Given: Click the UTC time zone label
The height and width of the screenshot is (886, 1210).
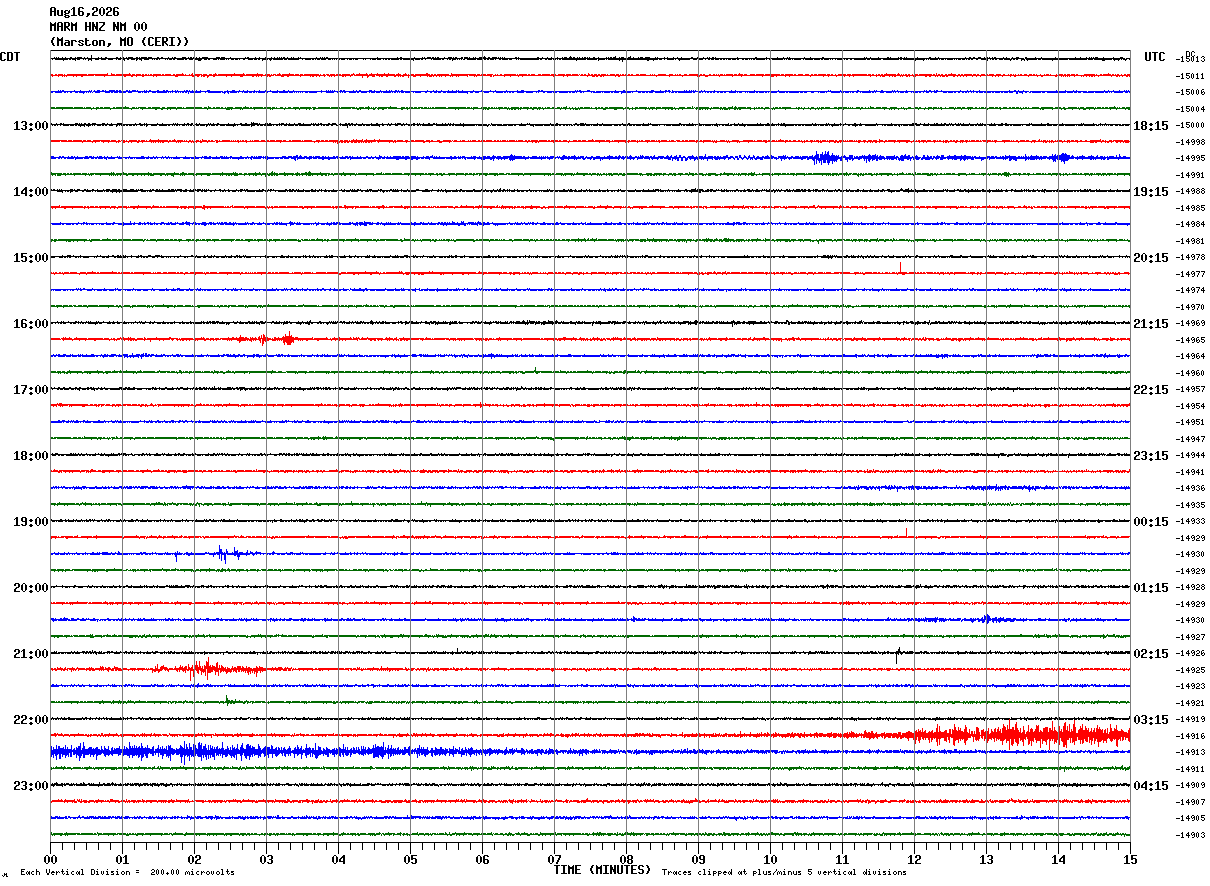Looking at the screenshot, I should [1155, 57].
